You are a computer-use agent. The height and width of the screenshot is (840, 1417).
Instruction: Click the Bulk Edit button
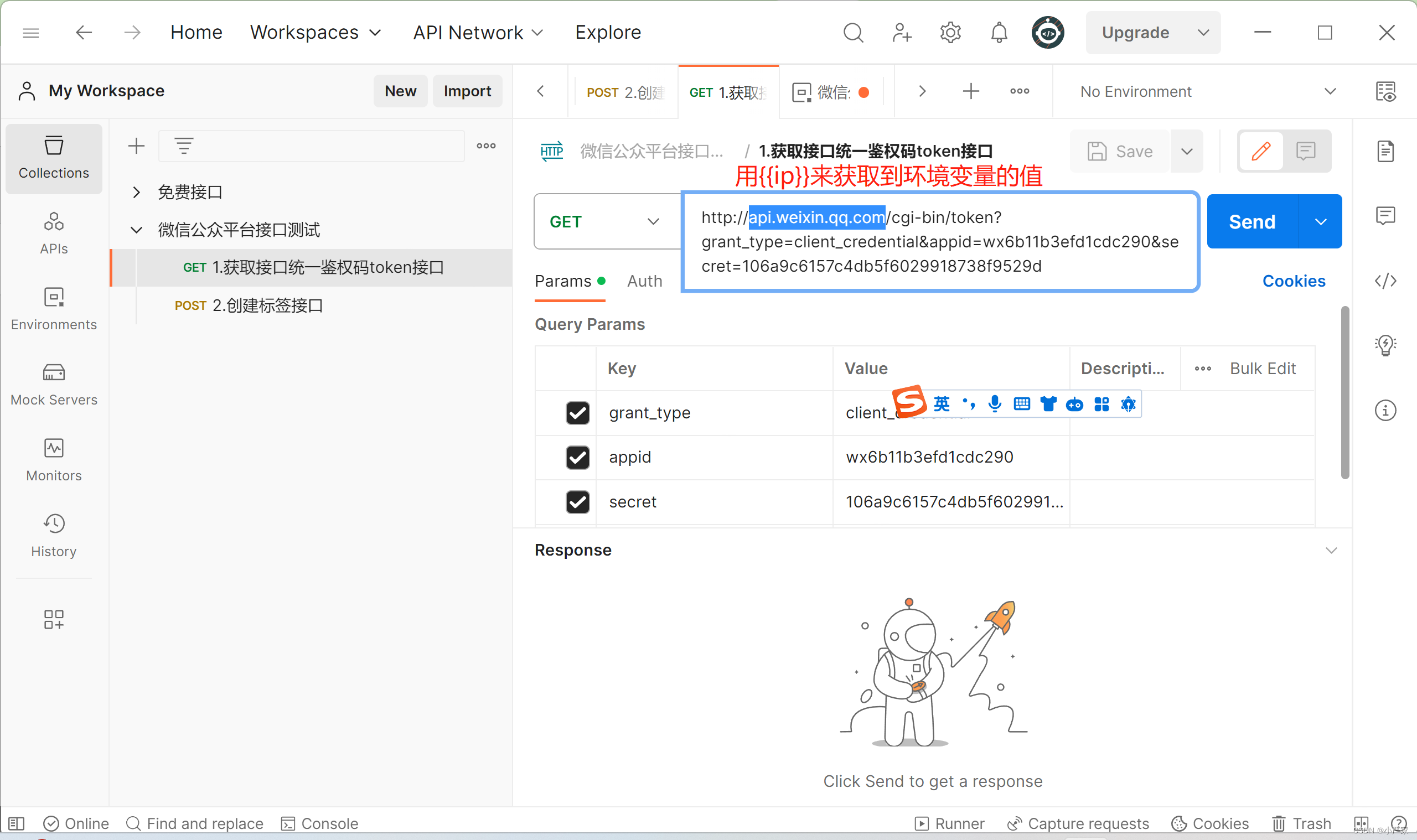tap(1263, 368)
